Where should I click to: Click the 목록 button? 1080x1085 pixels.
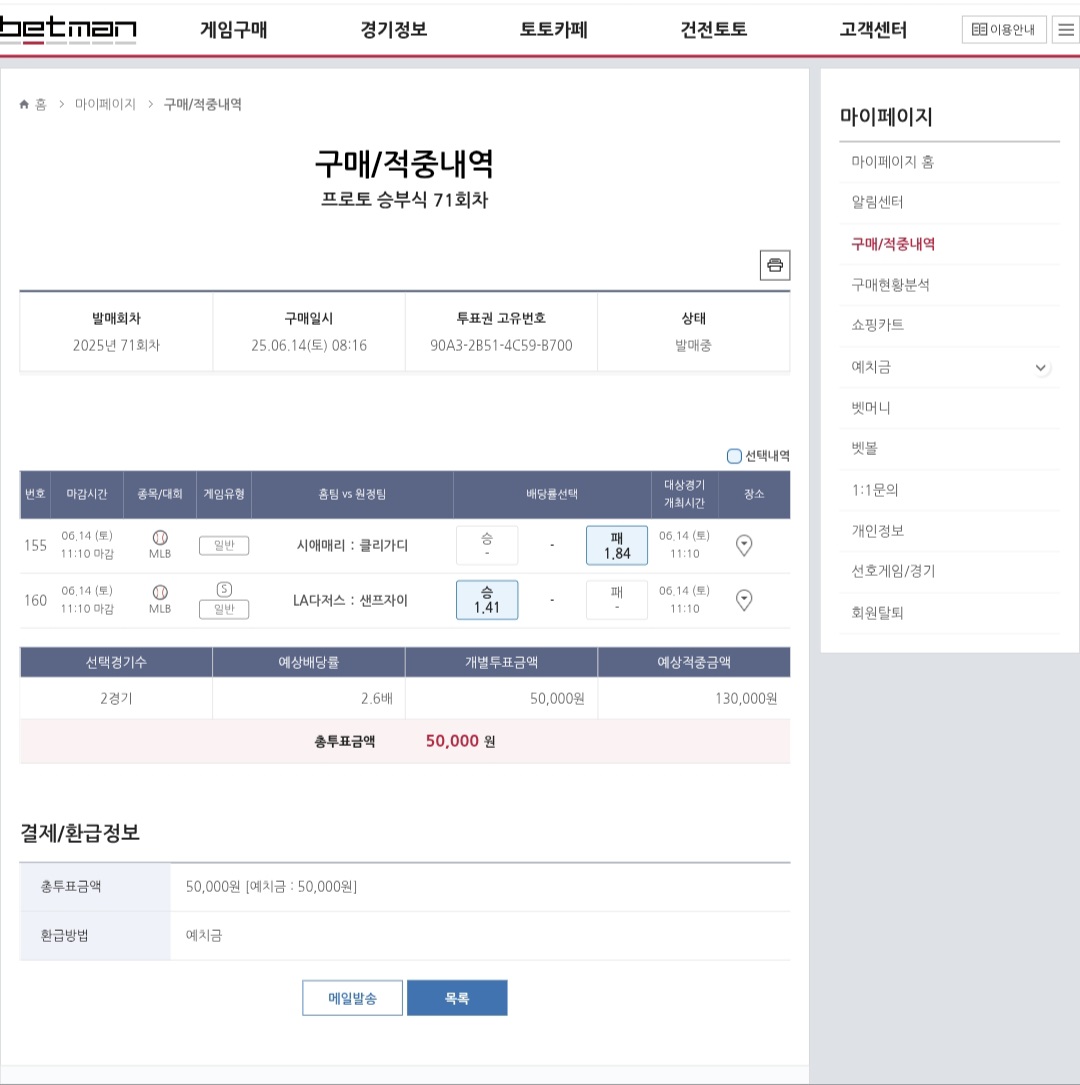(457, 998)
